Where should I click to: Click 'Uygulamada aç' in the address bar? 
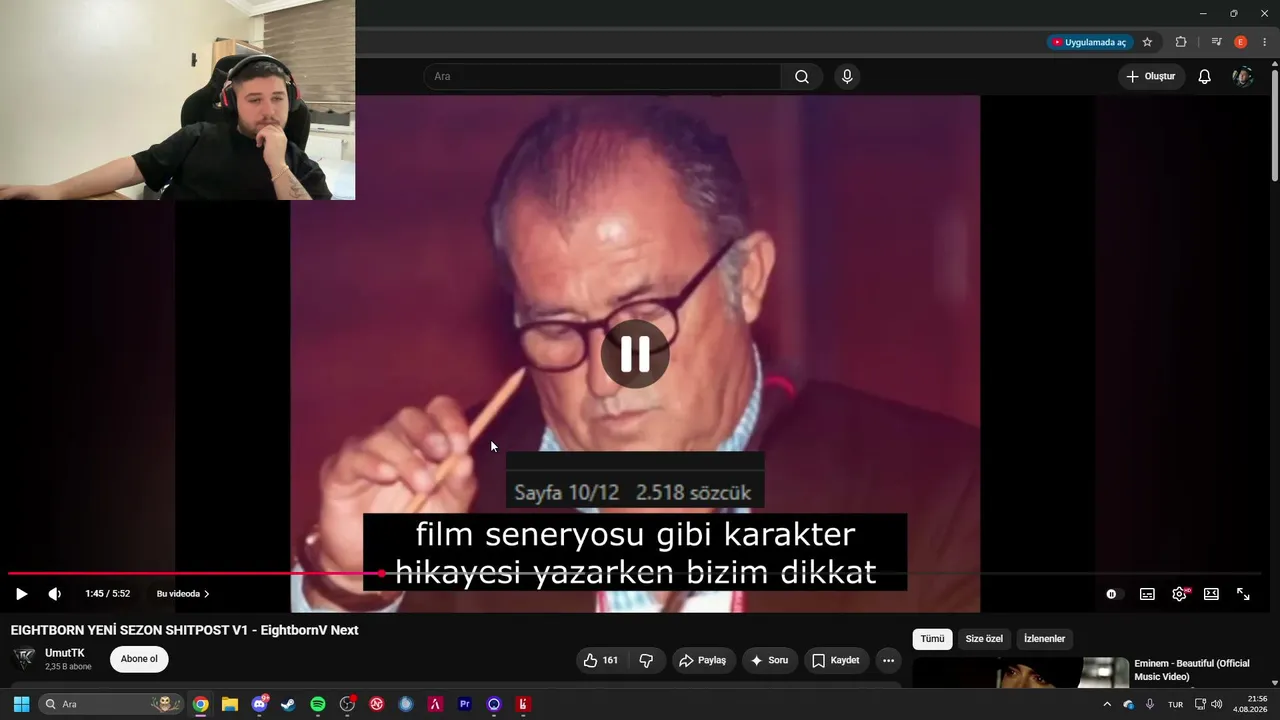tap(1089, 42)
